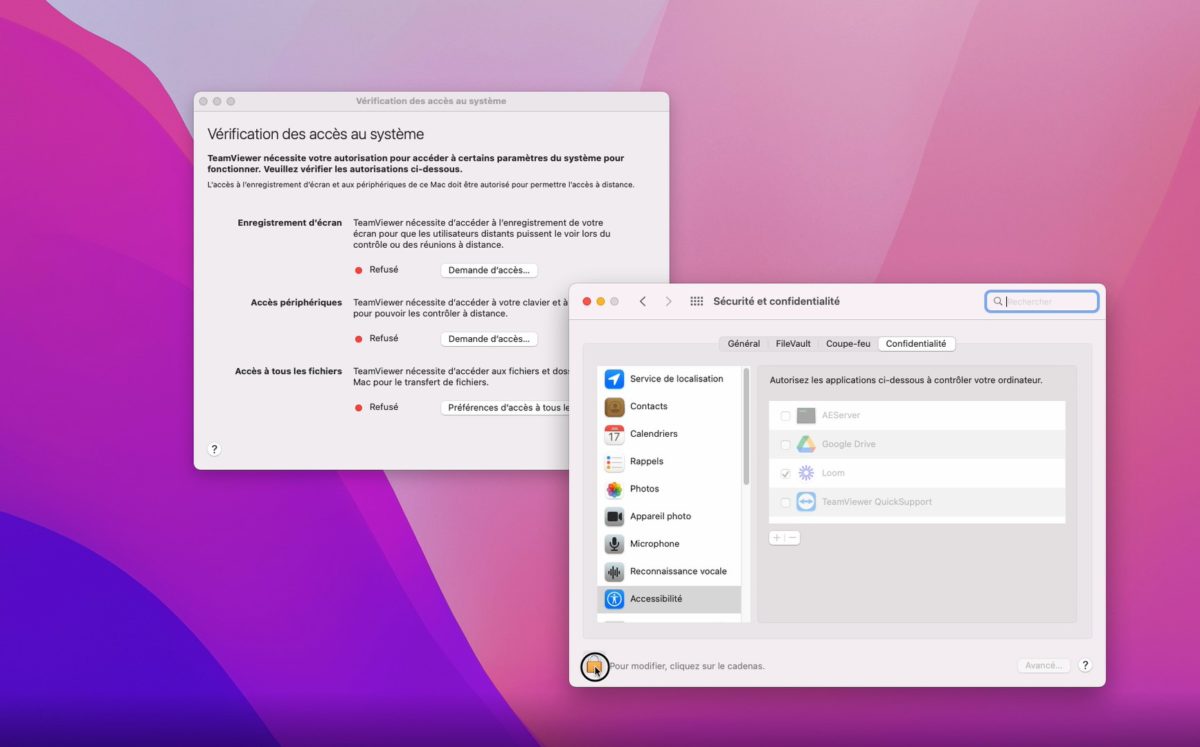Toggle the AEServer checkbox
Image resolution: width=1200 pixels, height=747 pixels.
[785, 416]
